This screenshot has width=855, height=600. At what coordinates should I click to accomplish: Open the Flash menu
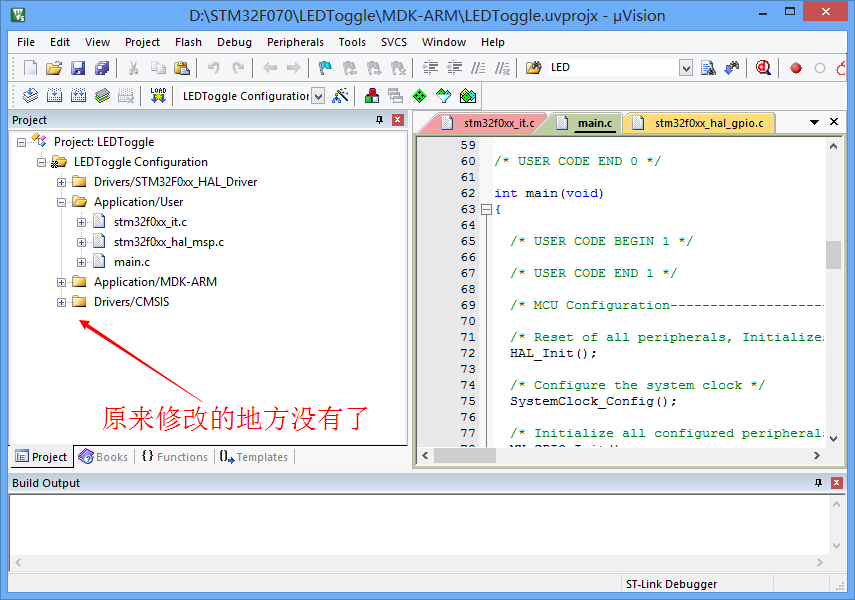pyautogui.click(x=188, y=42)
